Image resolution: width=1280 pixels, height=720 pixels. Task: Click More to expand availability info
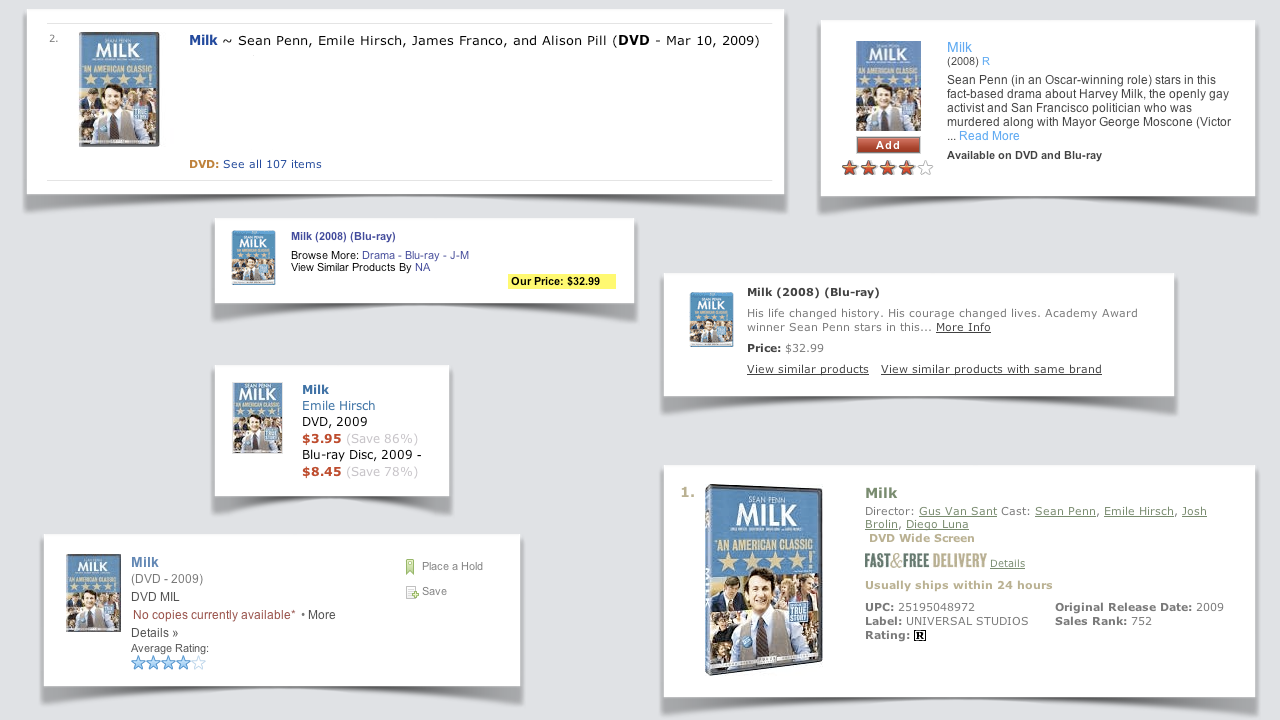320,614
